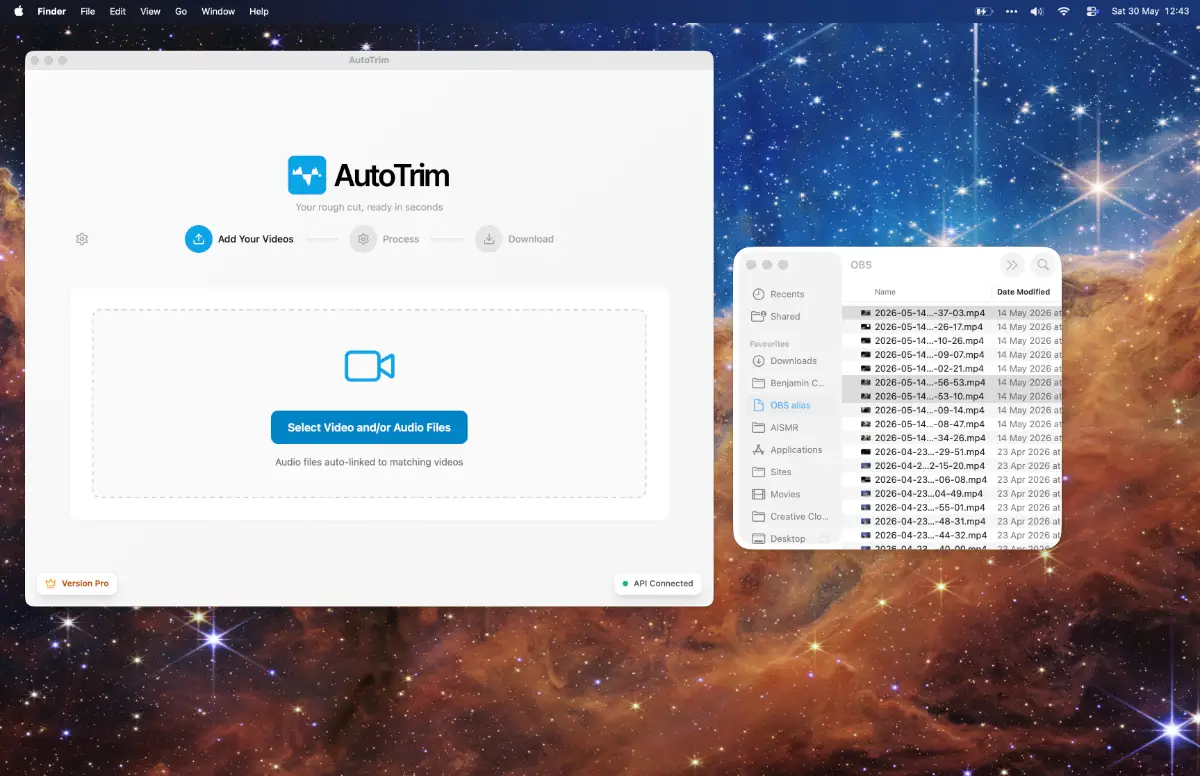
Task: Sort Finder list by Date Modified column
Action: pyautogui.click(x=1023, y=292)
